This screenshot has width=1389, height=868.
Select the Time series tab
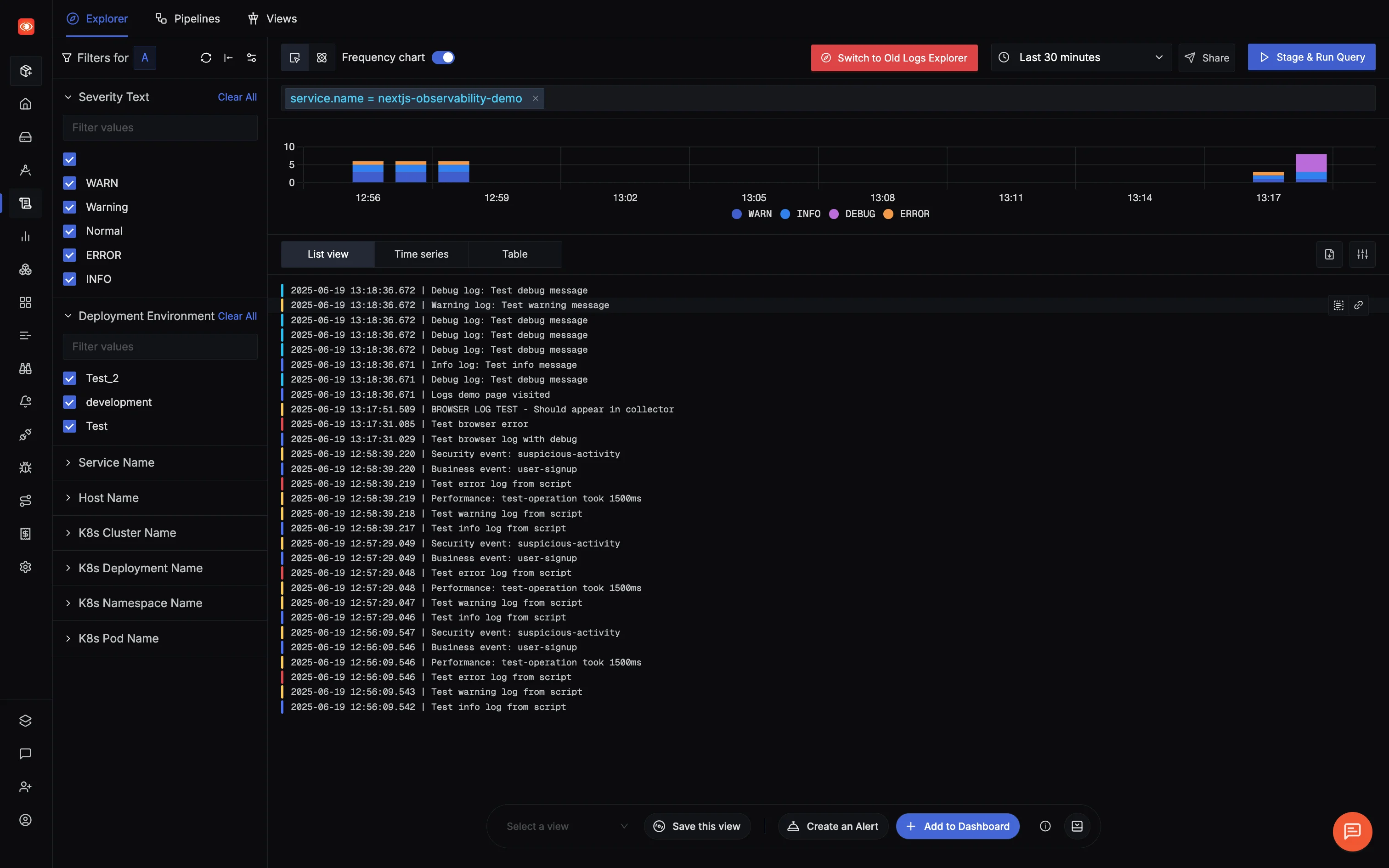[x=421, y=254]
